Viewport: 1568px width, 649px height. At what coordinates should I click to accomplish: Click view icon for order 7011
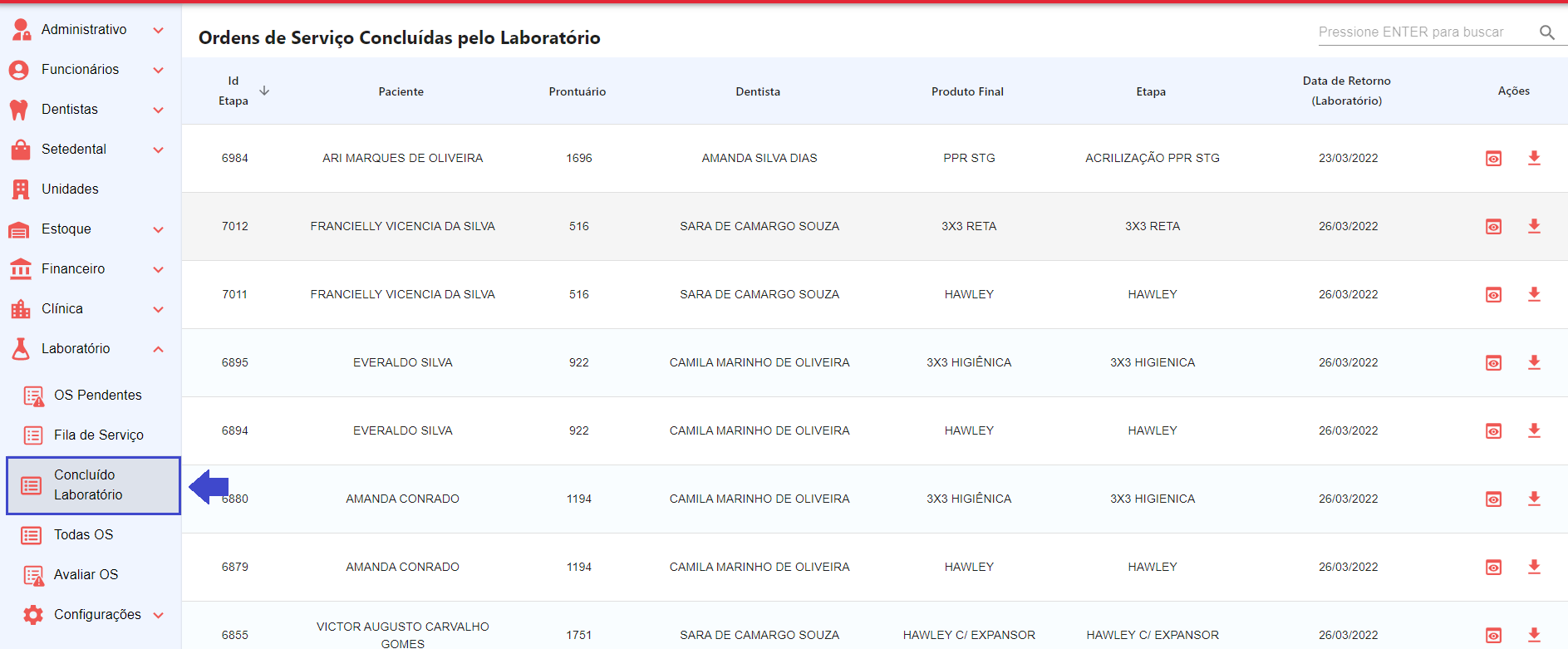pyautogui.click(x=1493, y=295)
